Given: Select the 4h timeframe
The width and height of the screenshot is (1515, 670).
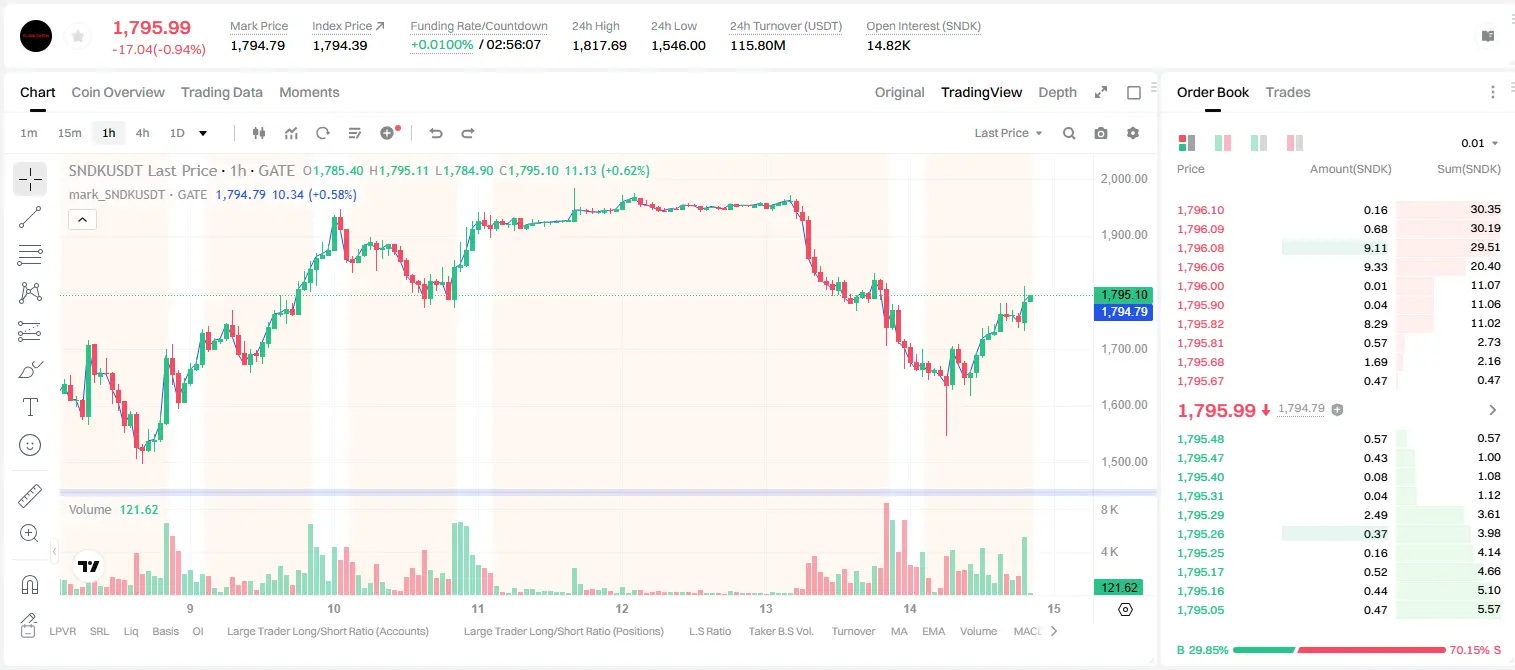Looking at the screenshot, I should (143, 133).
